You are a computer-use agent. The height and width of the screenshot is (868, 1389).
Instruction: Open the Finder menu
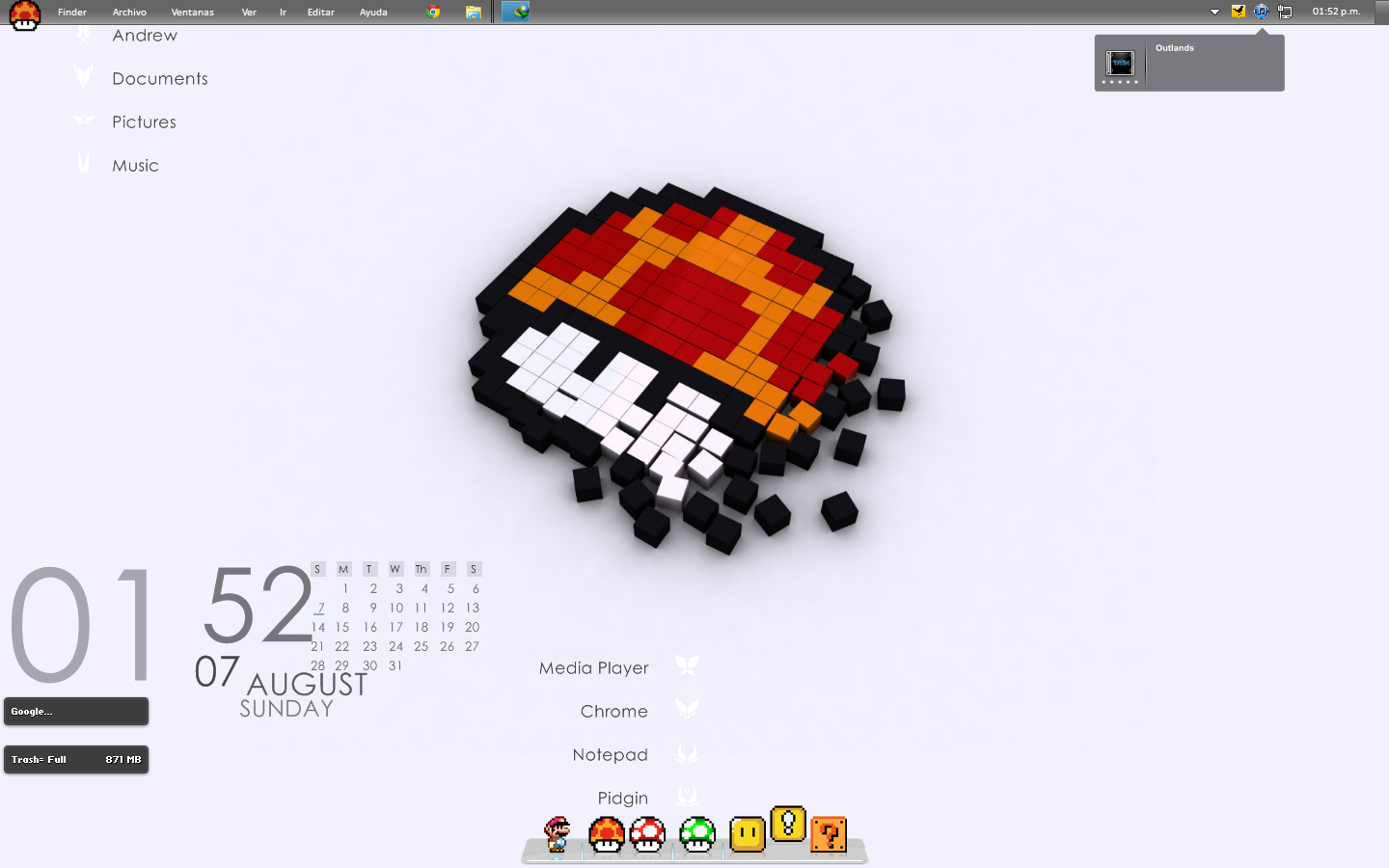coord(72,12)
